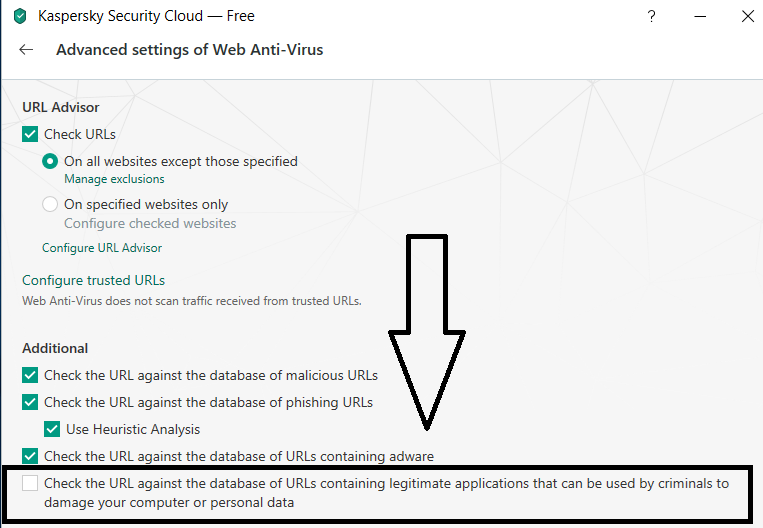Click the Advanced settings of Web Anti-Virus title
This screenshot has height=528, width=763.
[x=190, y=50]
